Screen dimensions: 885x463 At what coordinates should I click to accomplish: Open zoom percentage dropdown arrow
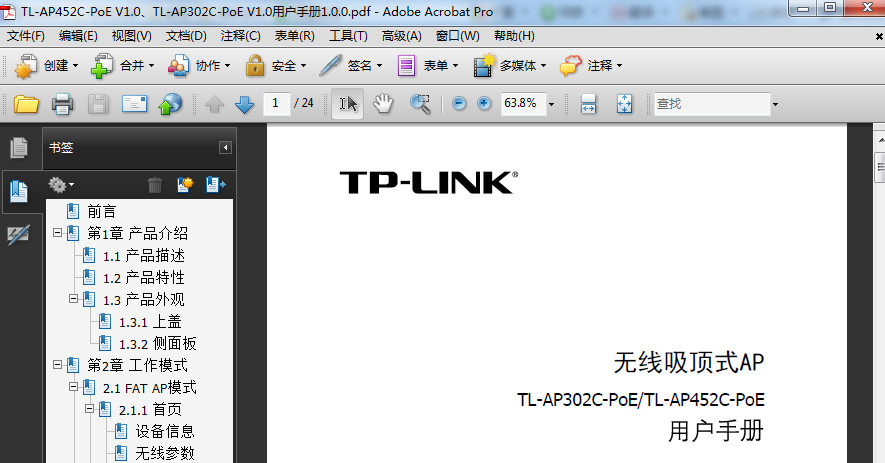coord(551,104)
